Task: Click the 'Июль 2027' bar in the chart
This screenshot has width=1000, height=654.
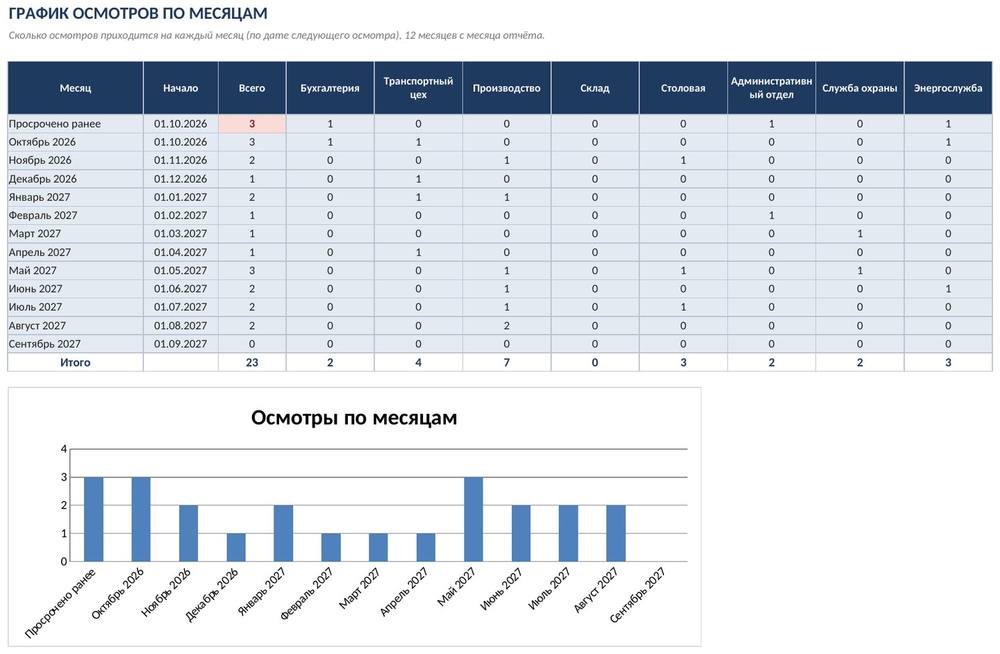Action: point(568,533)
